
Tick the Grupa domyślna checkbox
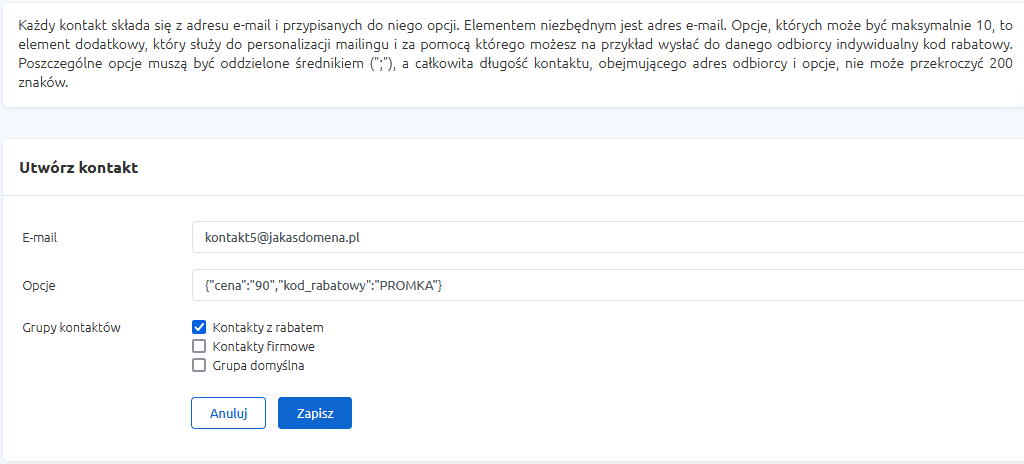pyautogui.click(x=199, y=365)
